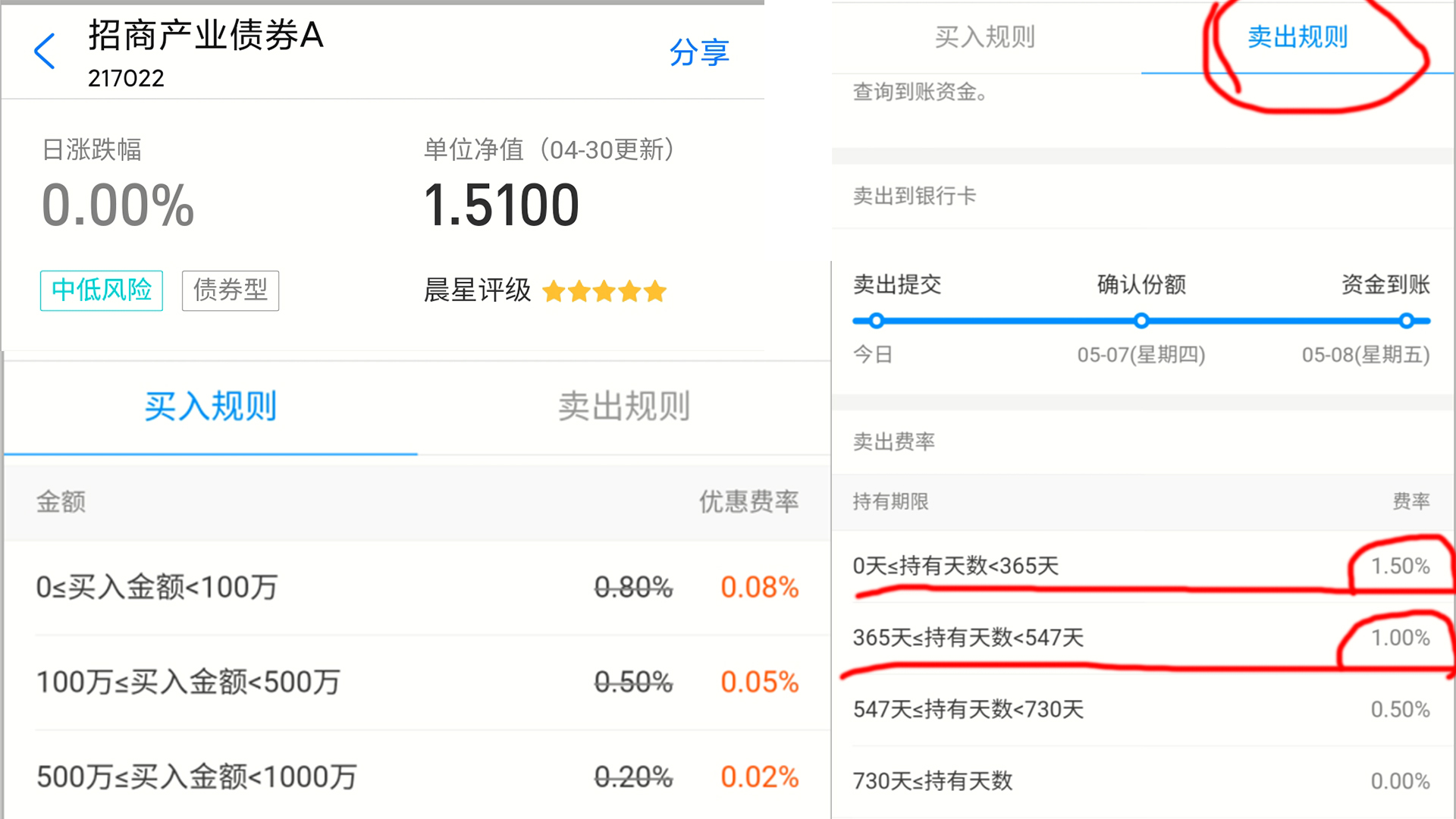Image resolution: width=1456 pixels, height=819 pixels.
Task: Select row 0天≤持有天数<365天
Action: pos(1142,566)
